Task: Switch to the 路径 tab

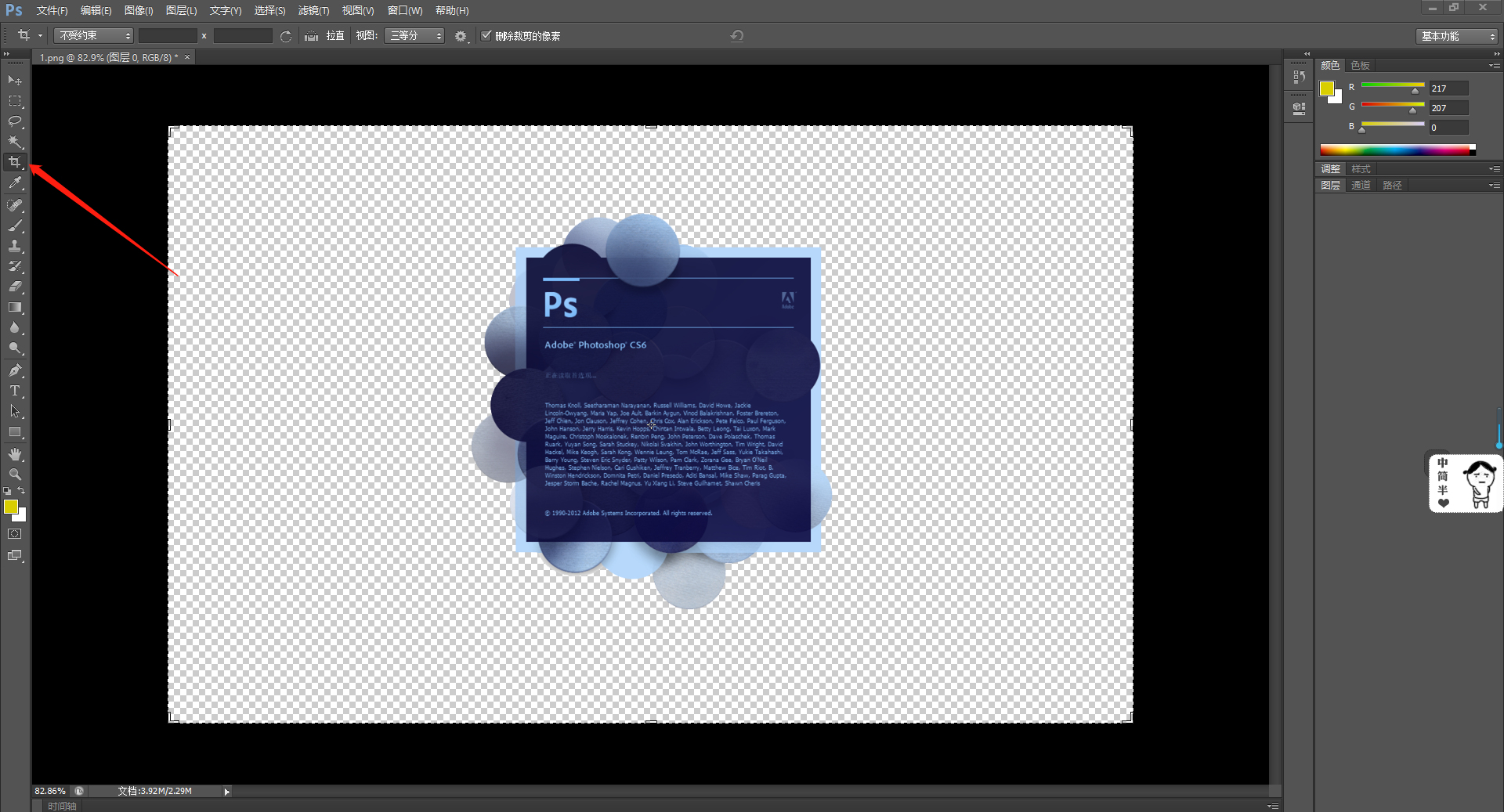Action: [1392, 186]
